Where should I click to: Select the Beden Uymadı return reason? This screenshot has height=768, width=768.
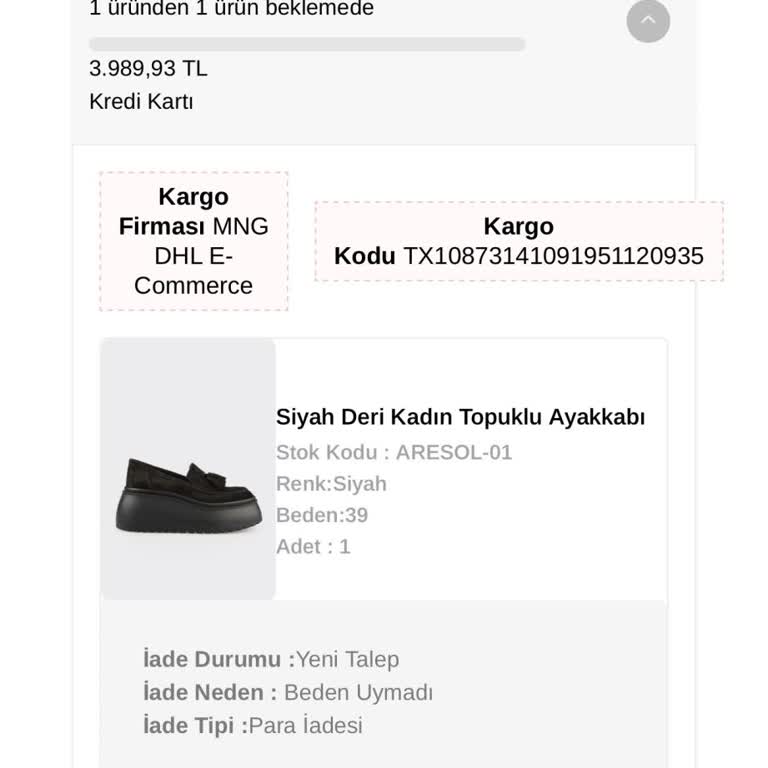pos(358,693)
